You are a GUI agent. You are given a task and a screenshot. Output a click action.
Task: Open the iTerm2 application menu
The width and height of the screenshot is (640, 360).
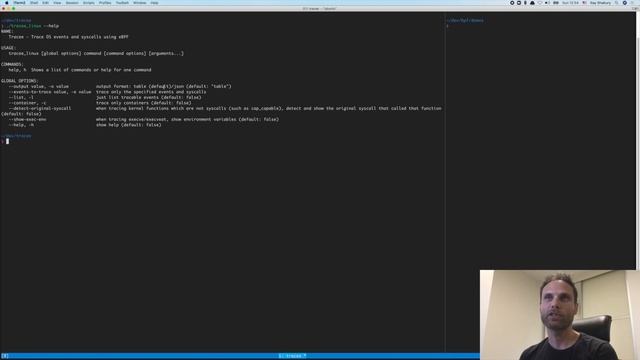pyautogui.click(x=19, y=2)
